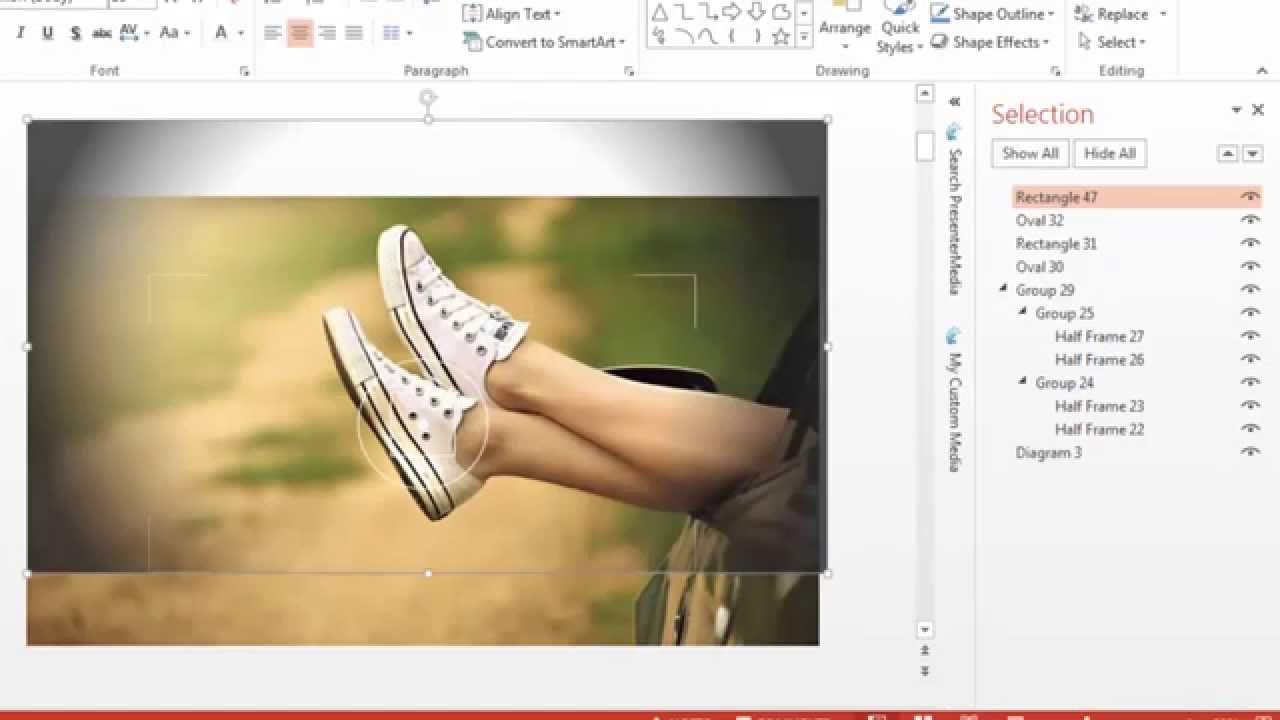Image resolution: width=1280 pixels, height=720 pixels.
Task: Open the Shape Effects dropdown
Action: coord(990,42)
